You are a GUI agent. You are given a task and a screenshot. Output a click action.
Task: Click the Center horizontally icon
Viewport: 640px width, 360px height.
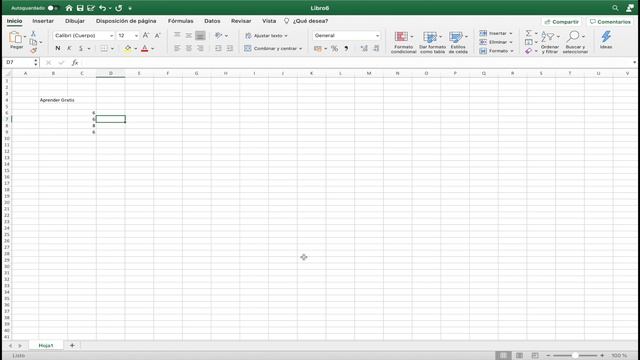pos(189,48)
